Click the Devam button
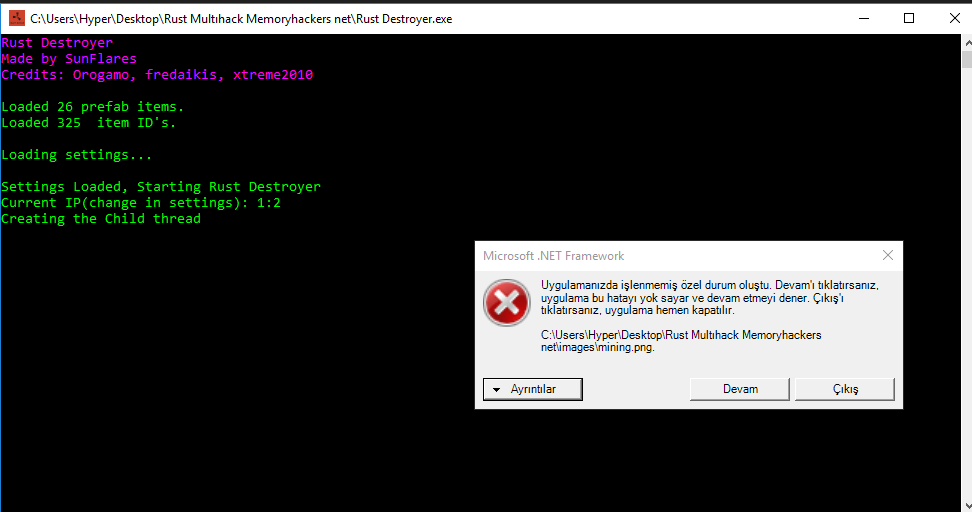972x512 pixels. [x=740, y=389]
